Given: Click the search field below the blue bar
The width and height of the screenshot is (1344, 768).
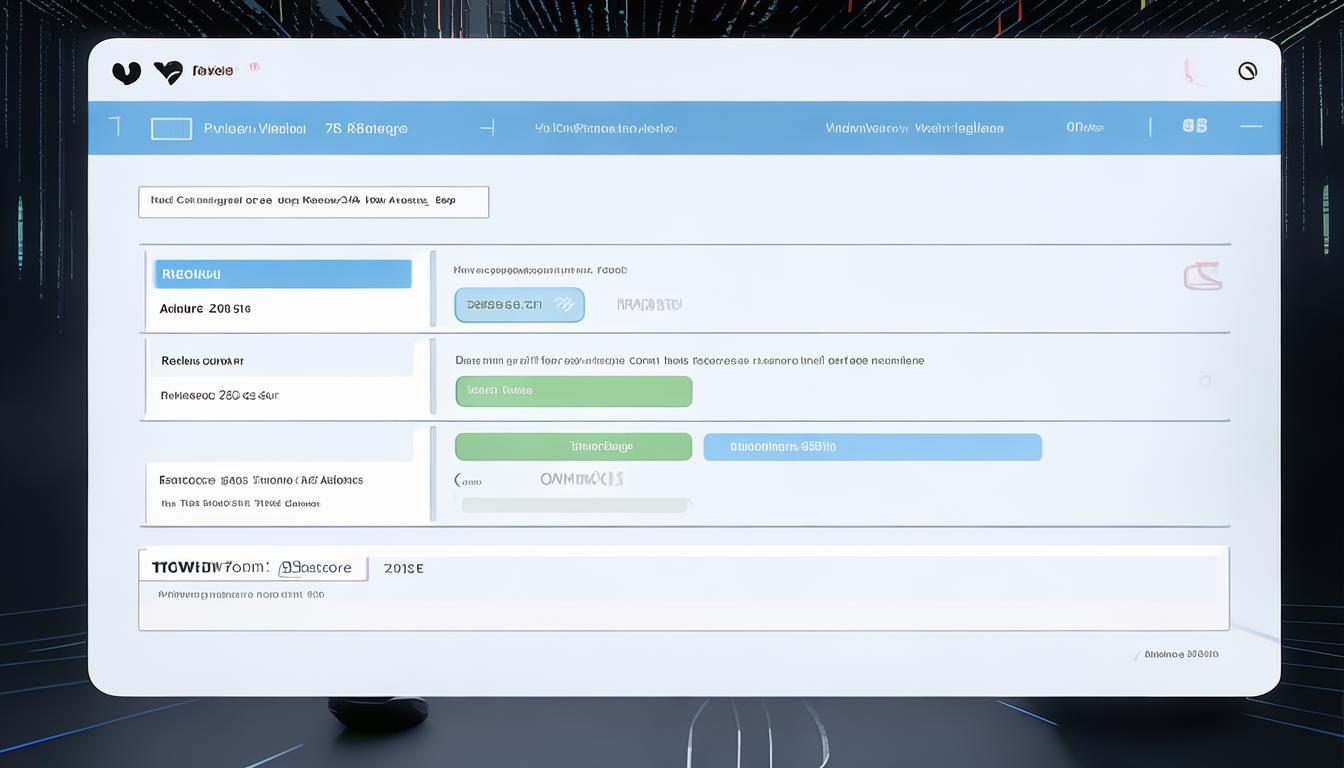Looking at the screenshot, I should coord(314,202).
